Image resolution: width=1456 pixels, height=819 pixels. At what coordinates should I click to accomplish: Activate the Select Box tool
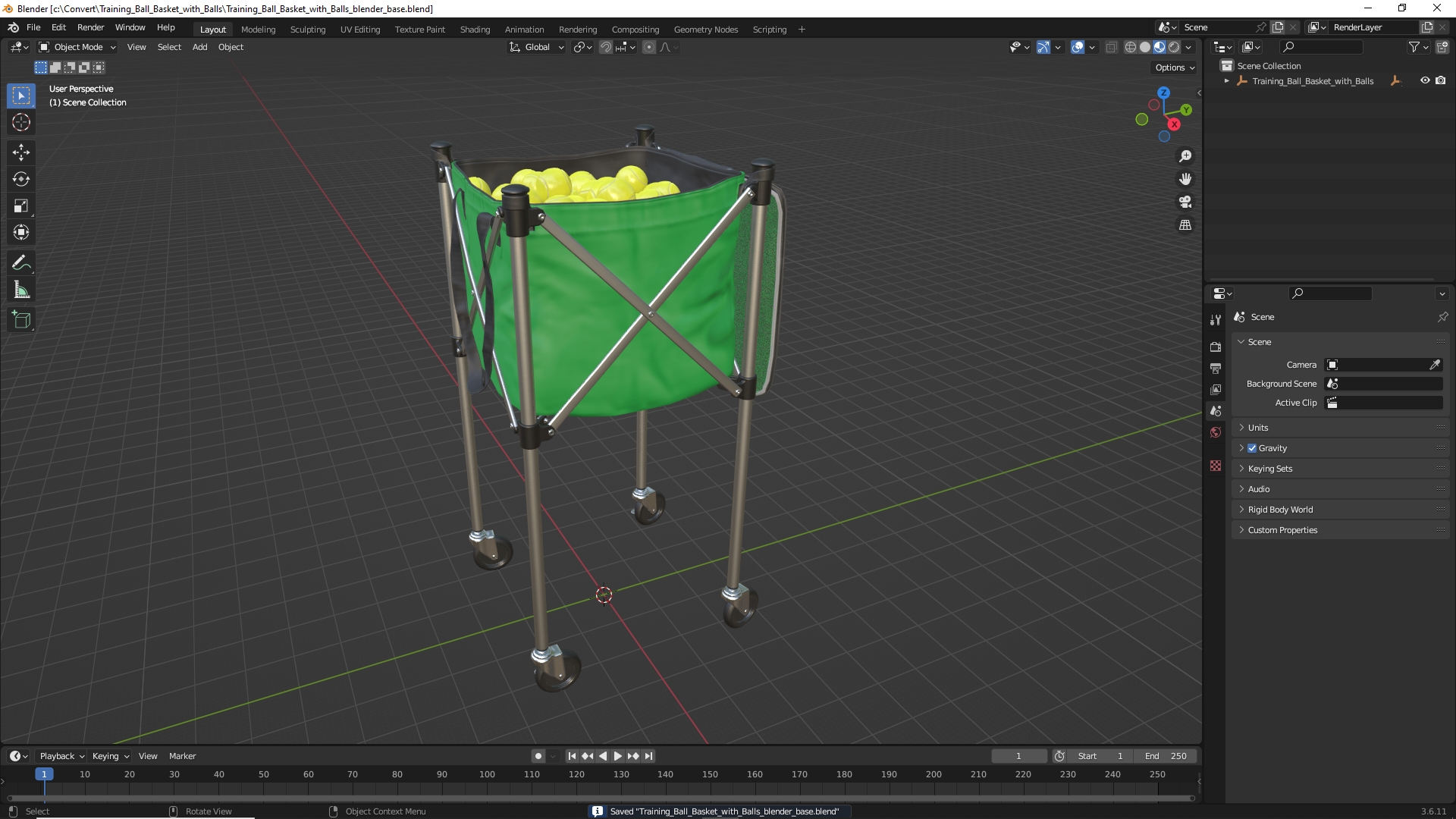[21, 96]
